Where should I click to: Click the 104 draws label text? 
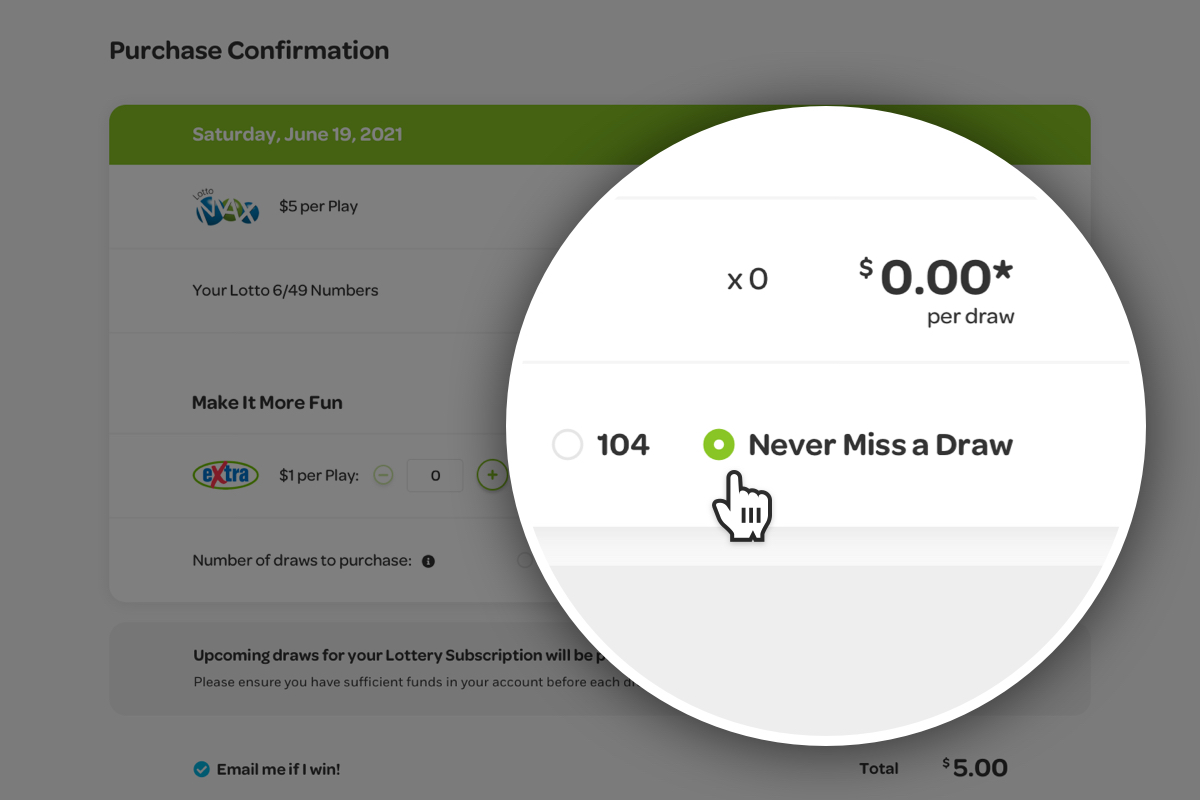click(x=623, y=445)
